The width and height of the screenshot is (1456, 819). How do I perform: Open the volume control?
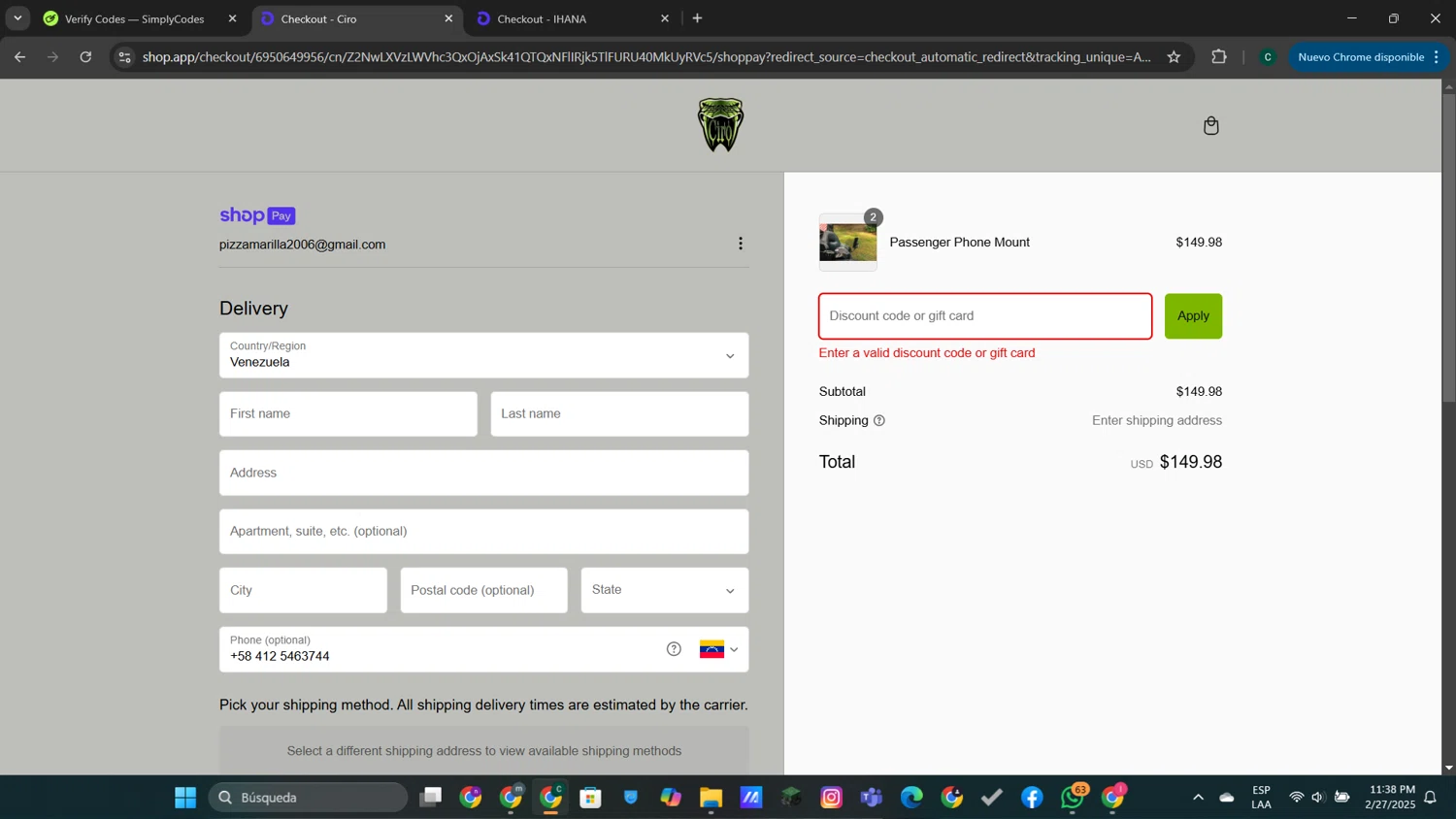tap(1318, 798)
